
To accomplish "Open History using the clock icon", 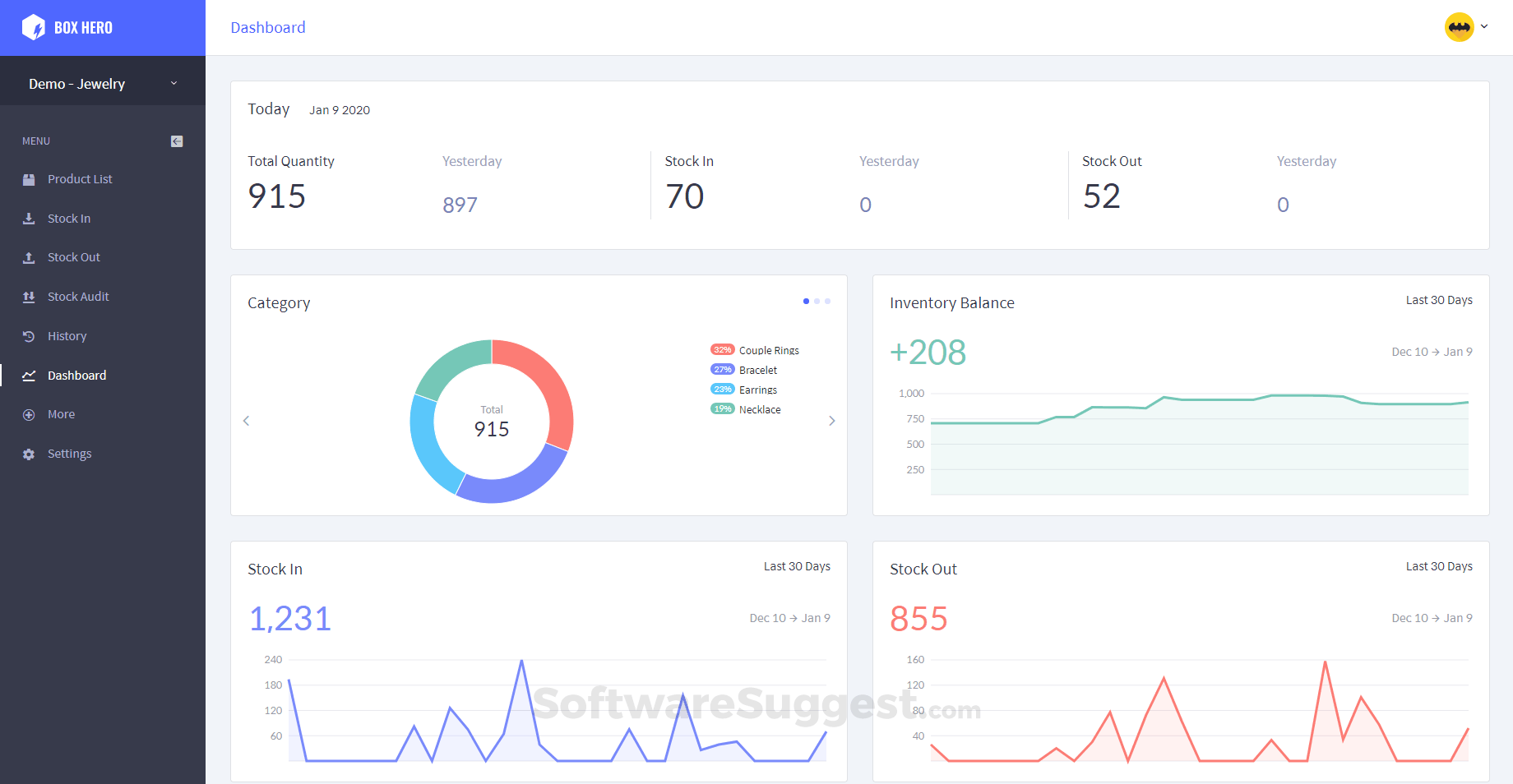I will [30, 335].
